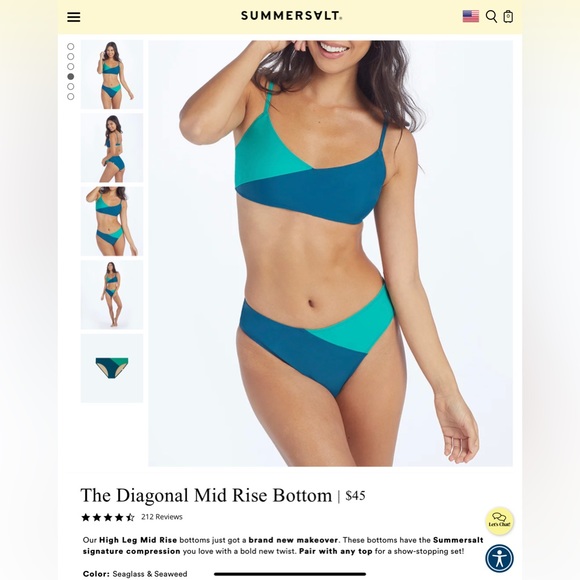The image size is (580, 580).
Task: View the flat-lay bottom product thumbnail
Action: pyautogui.click(x=112, y=368)
